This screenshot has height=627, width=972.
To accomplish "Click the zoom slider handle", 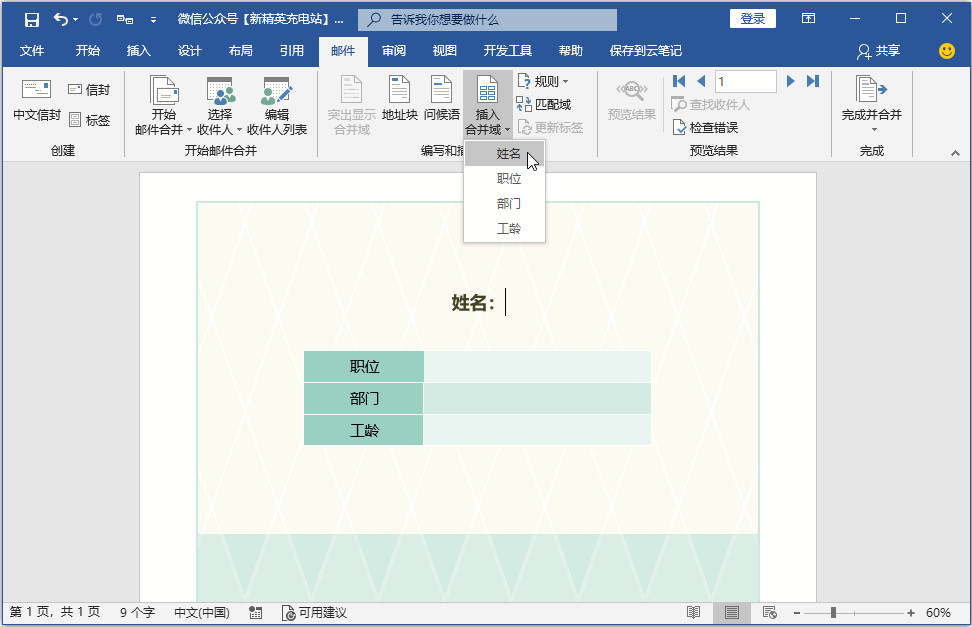I will click(831, 613).
